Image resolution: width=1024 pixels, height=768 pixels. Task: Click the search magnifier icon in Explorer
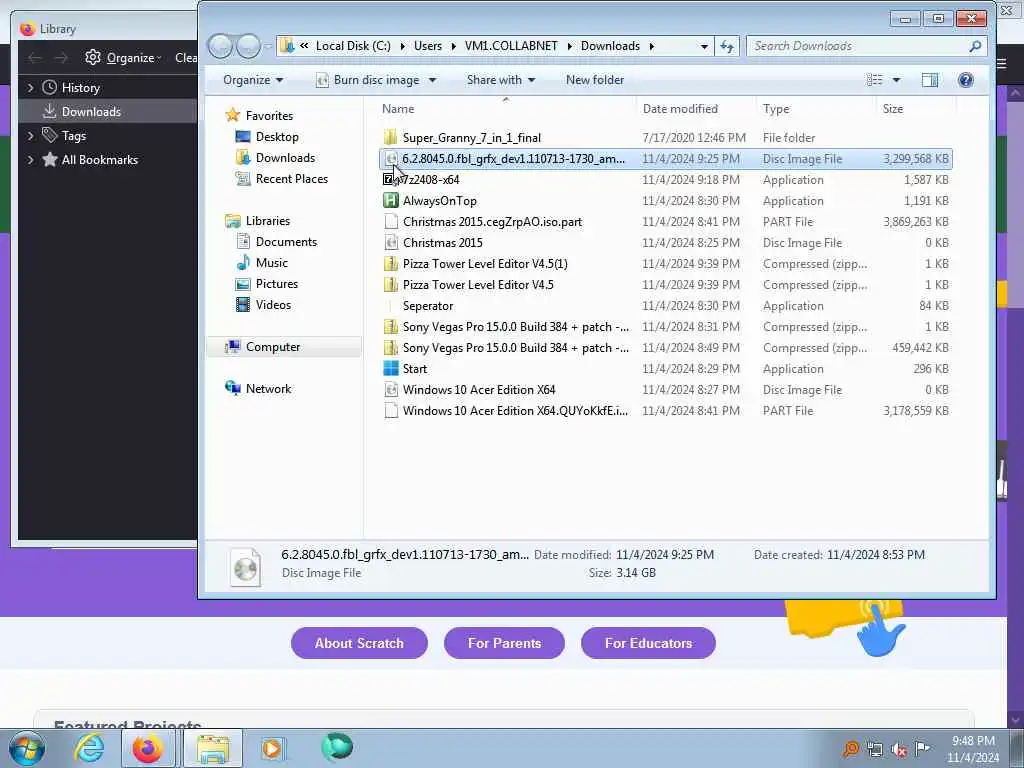975,46
